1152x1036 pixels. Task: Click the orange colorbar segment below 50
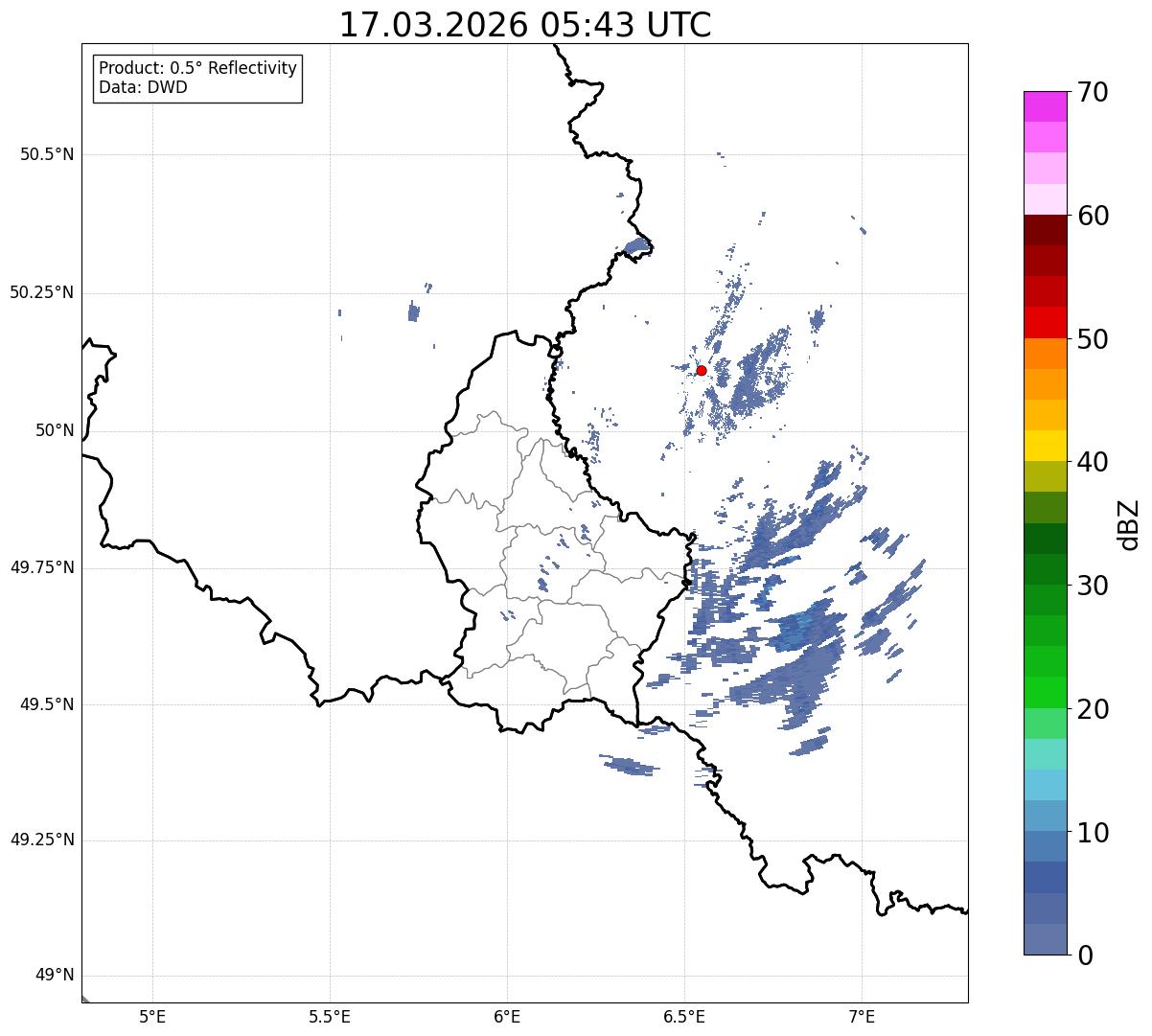(1046, 354)
